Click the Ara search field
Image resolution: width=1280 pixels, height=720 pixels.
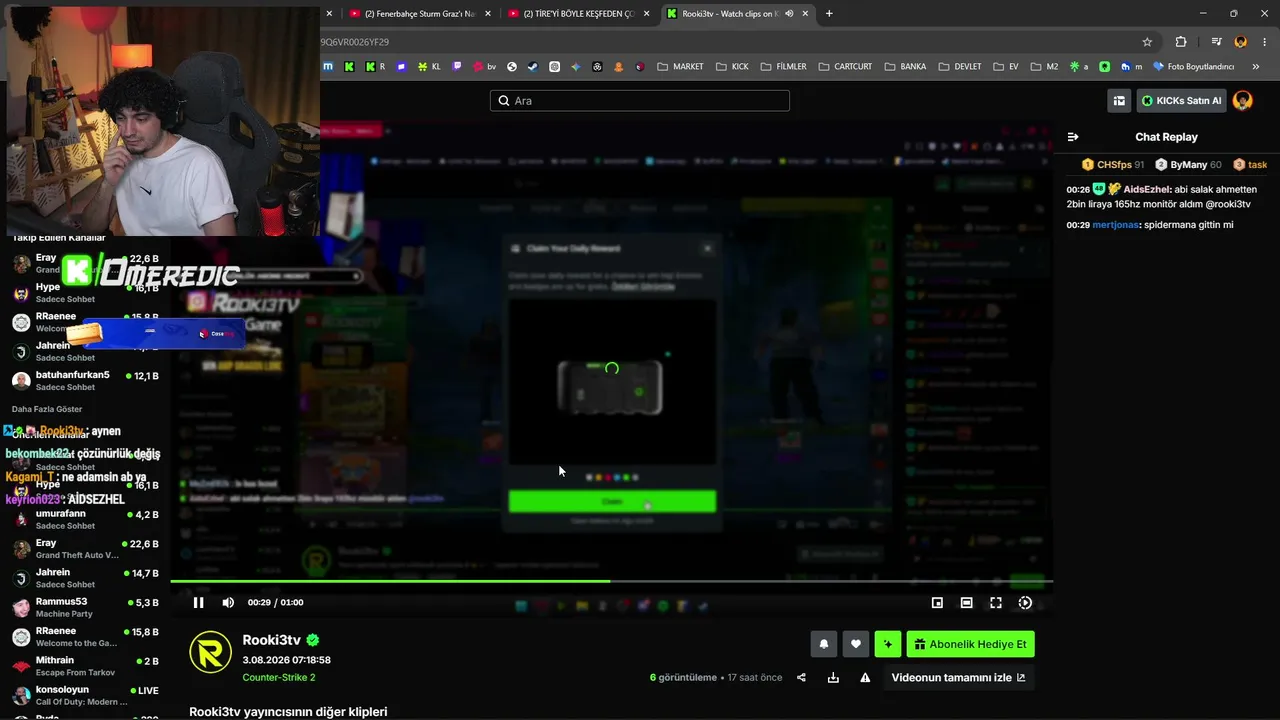point(640,101)
